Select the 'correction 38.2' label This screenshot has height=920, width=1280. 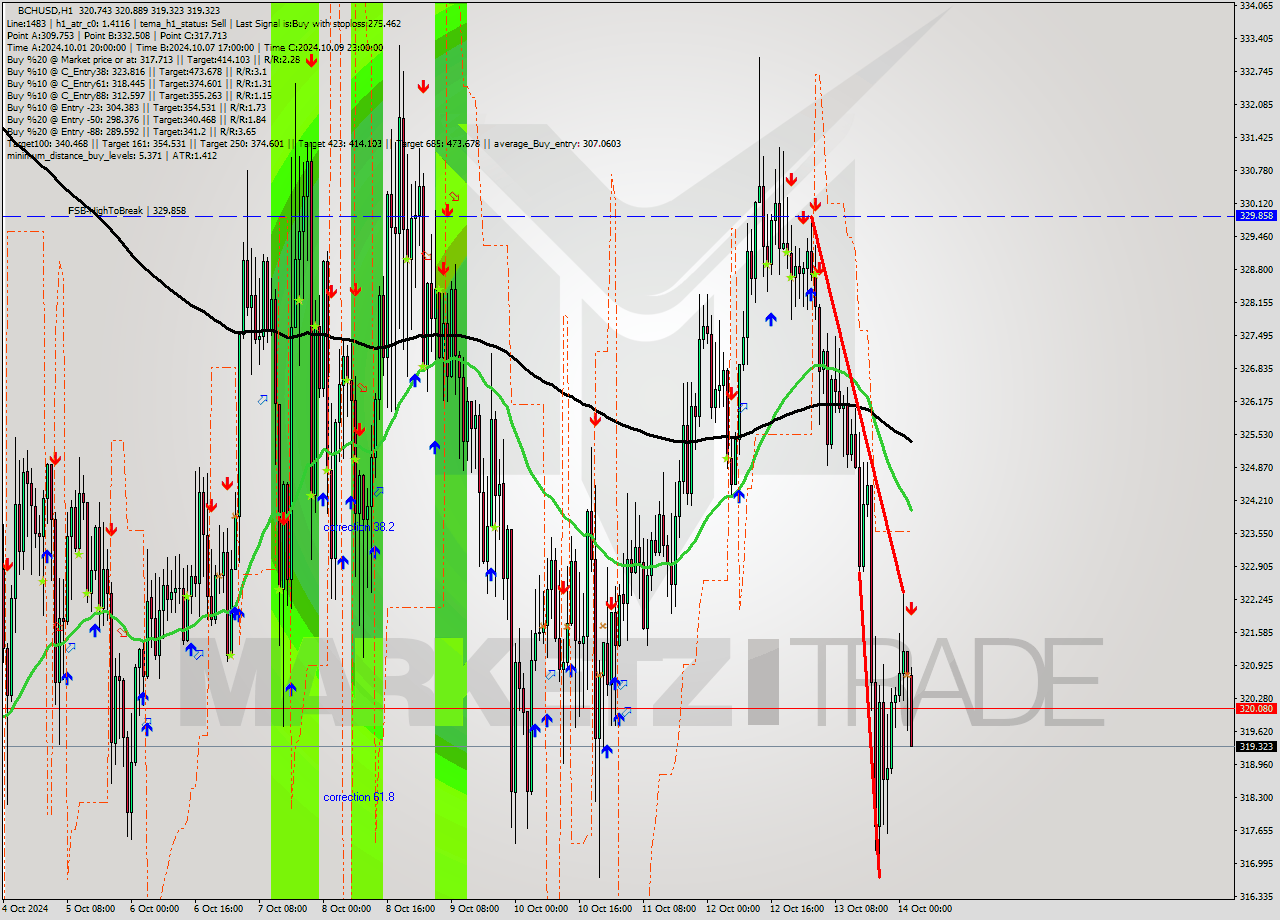point(359,527)
